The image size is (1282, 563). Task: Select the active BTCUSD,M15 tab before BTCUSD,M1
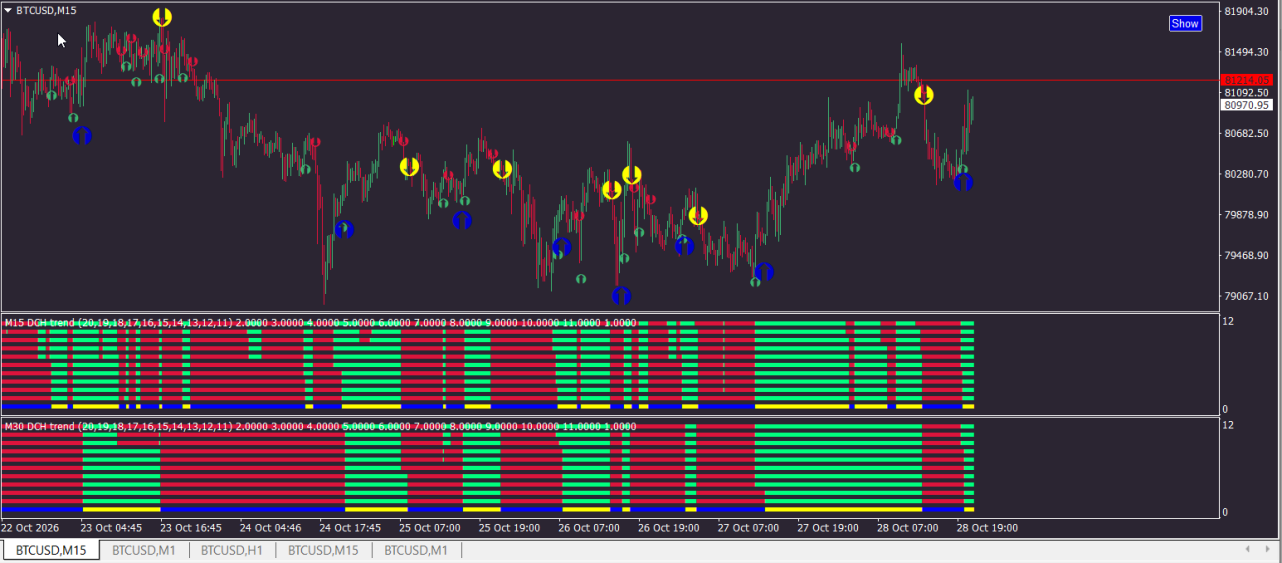pos(51,550)
